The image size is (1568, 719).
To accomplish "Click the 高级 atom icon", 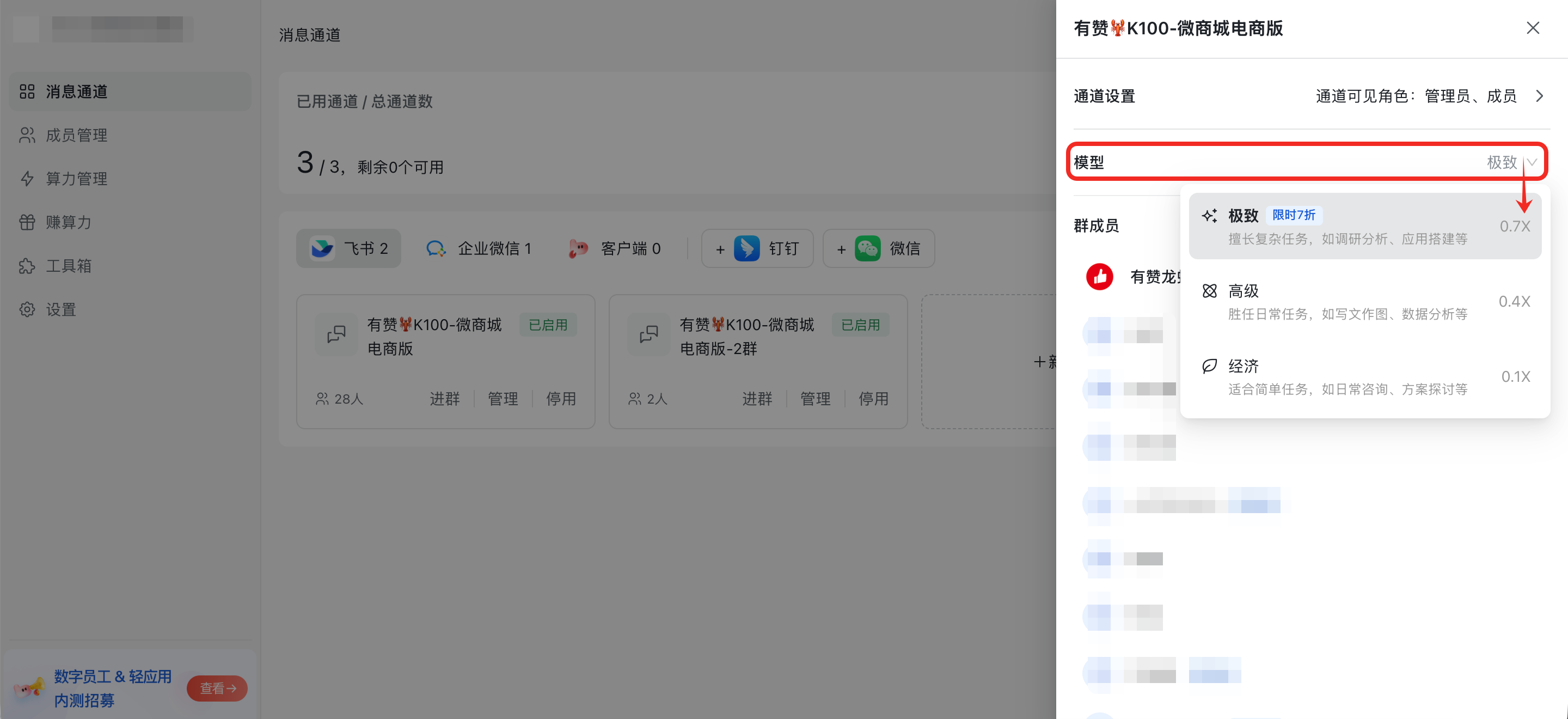I will 1209,291.
